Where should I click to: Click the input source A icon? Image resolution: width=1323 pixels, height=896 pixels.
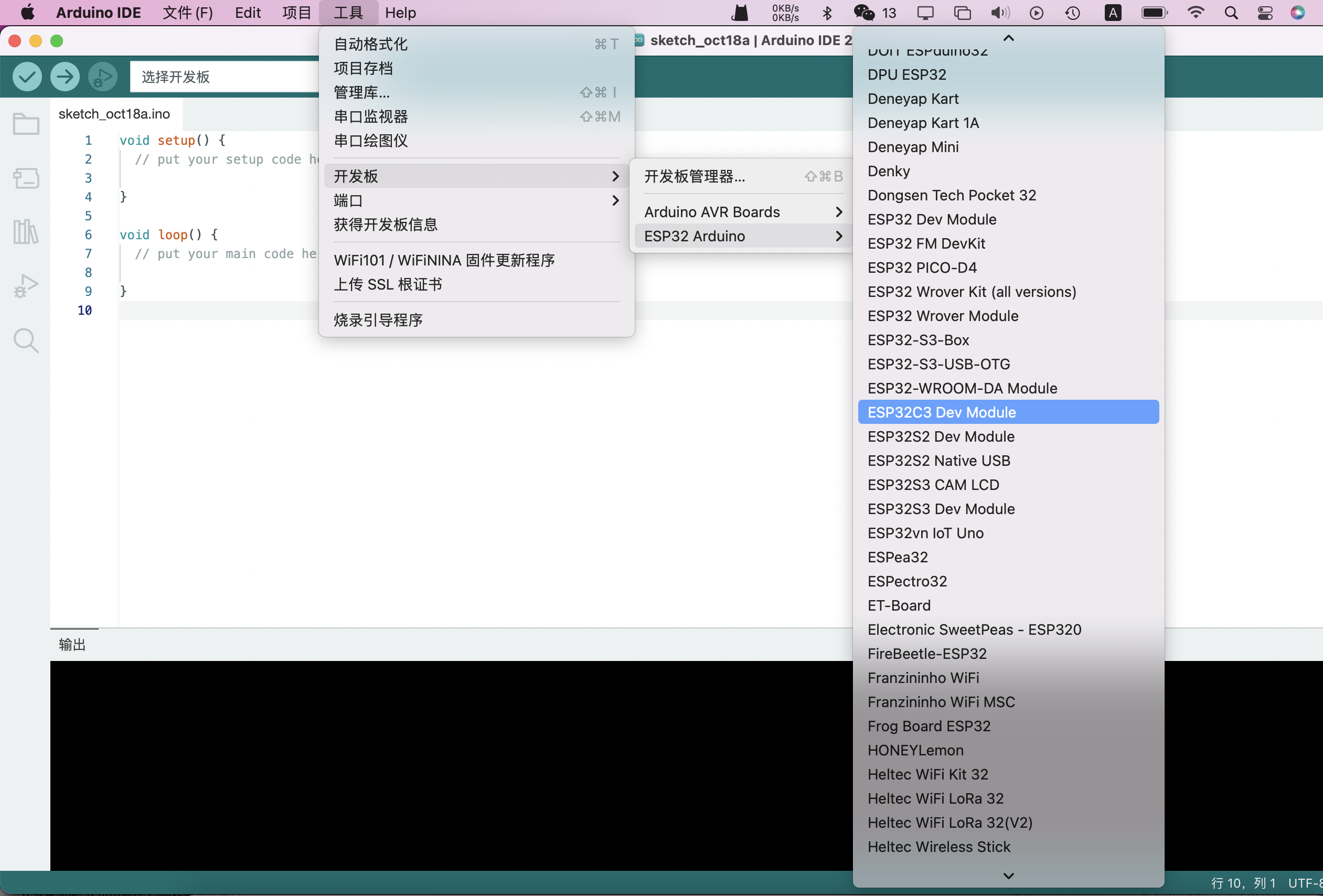pyautogui.click(x=1113, y=13)
